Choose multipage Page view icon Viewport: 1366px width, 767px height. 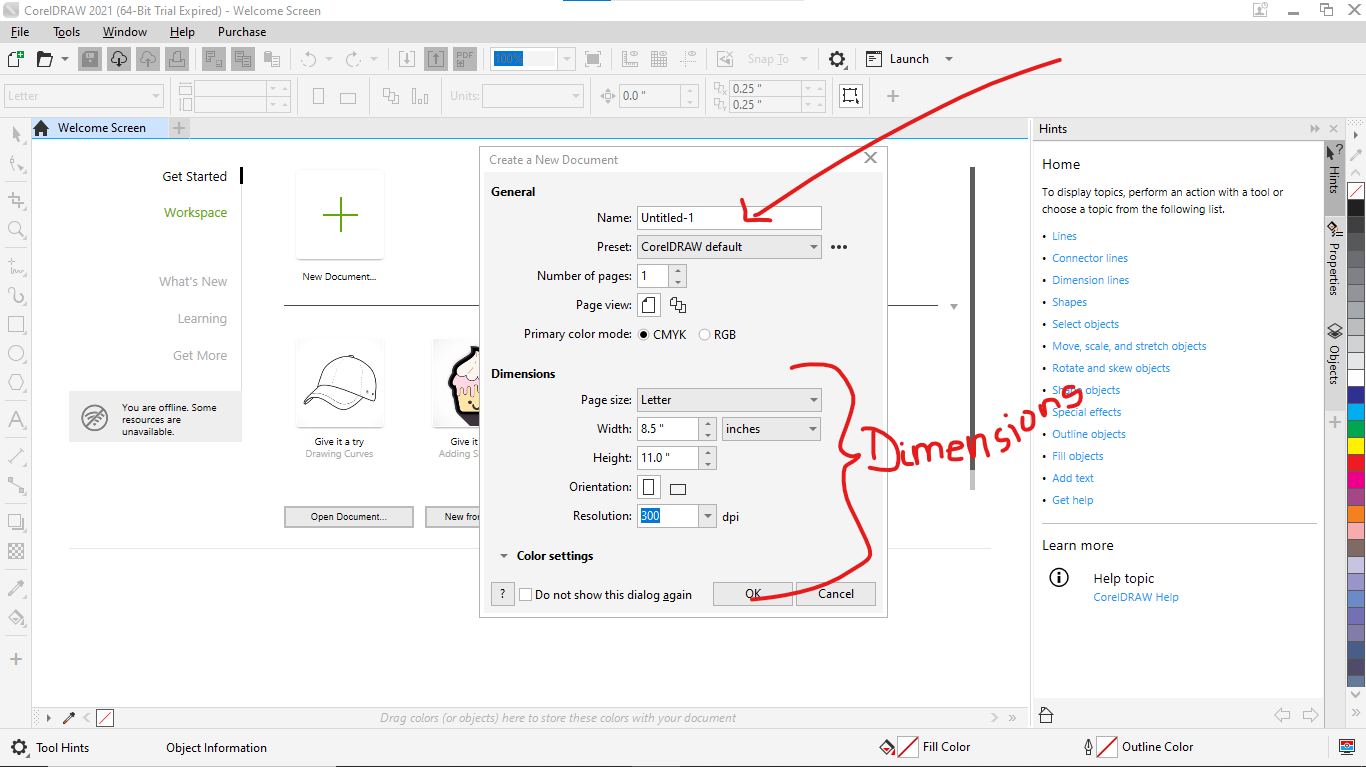click(678, 305)
